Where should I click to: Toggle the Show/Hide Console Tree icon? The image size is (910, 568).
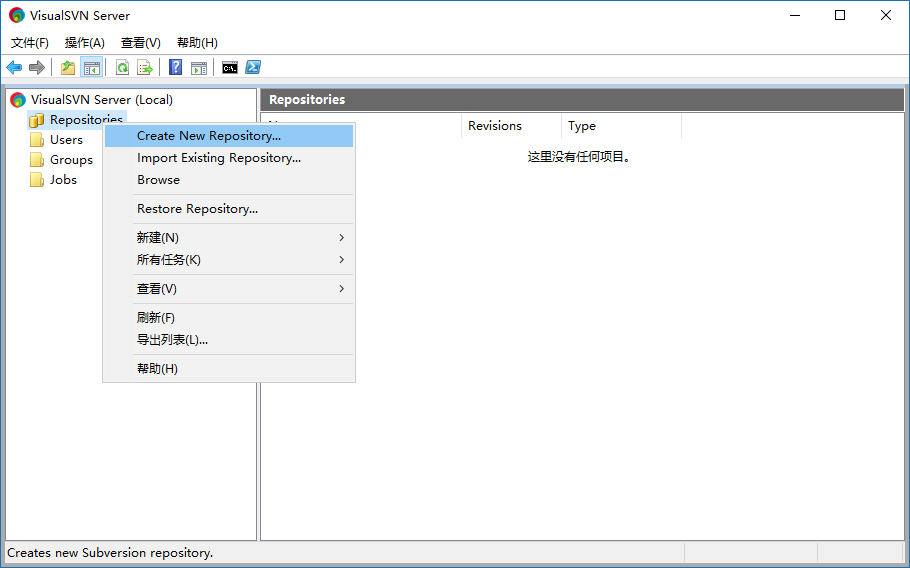tap(92, 67)
